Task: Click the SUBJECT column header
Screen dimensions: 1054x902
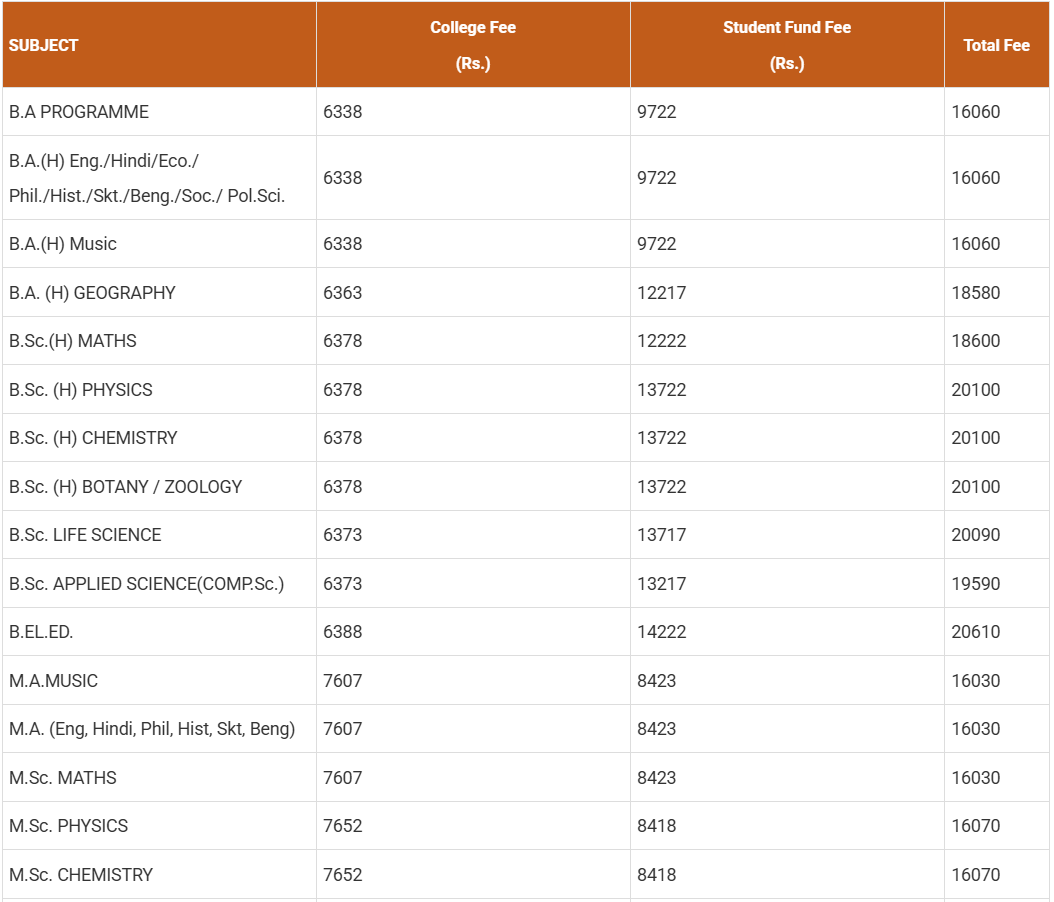Action: (44, 45)
